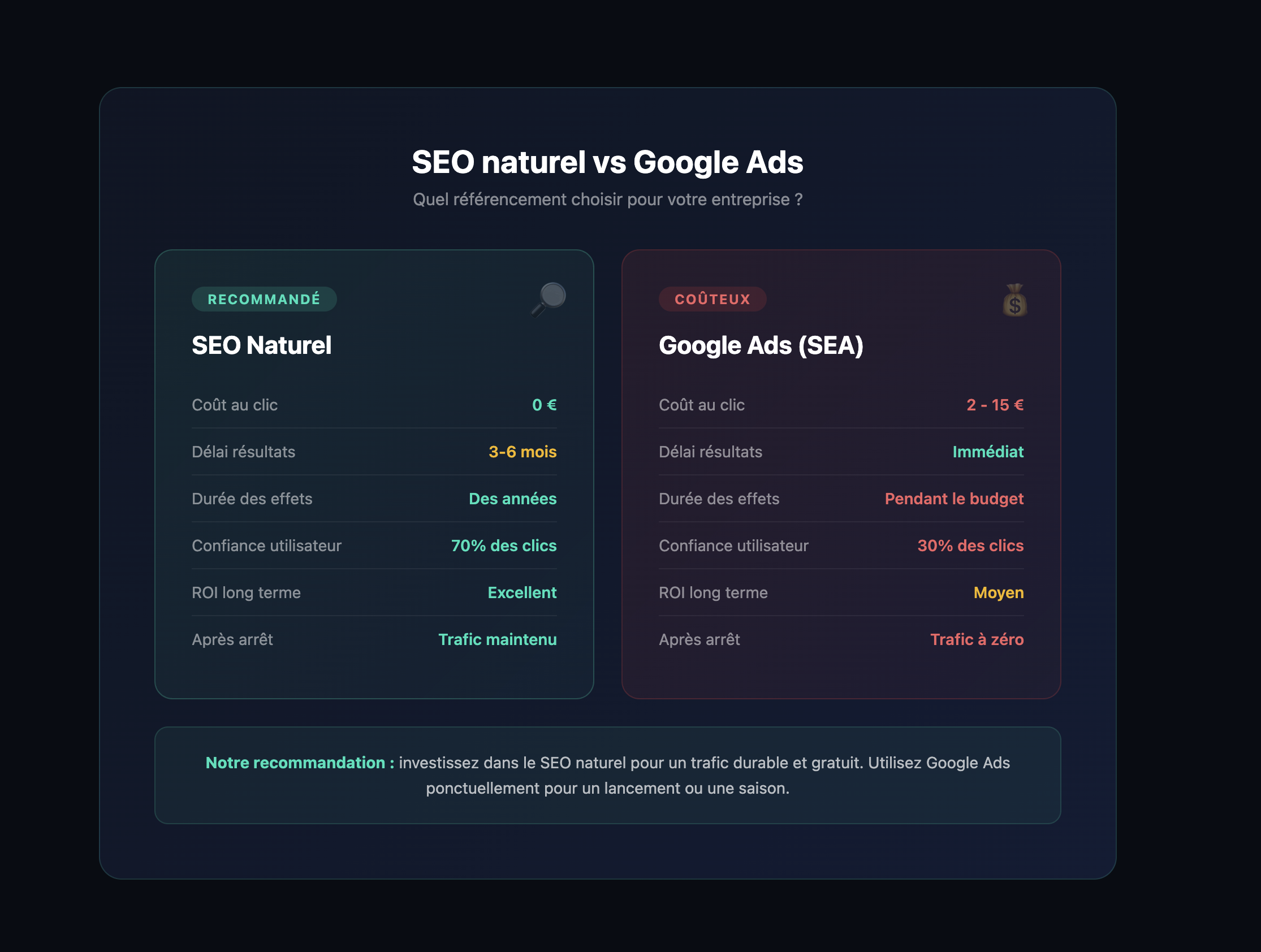Select the Google Ads (SEA) heading
This screenshot has height=952, width=1261.
coord(761,345)
